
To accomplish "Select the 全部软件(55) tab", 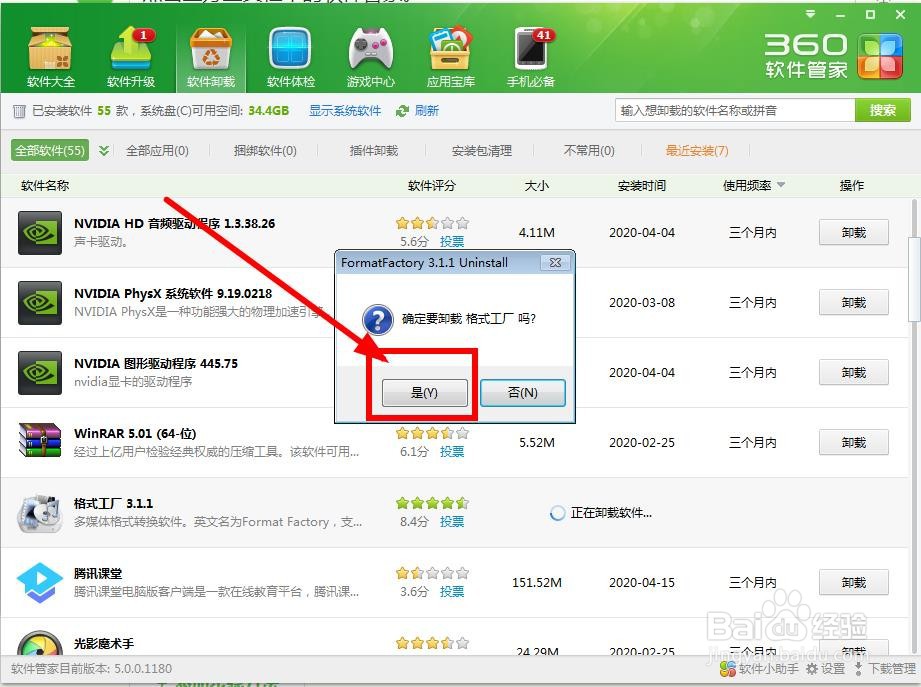I will (50, 150).
